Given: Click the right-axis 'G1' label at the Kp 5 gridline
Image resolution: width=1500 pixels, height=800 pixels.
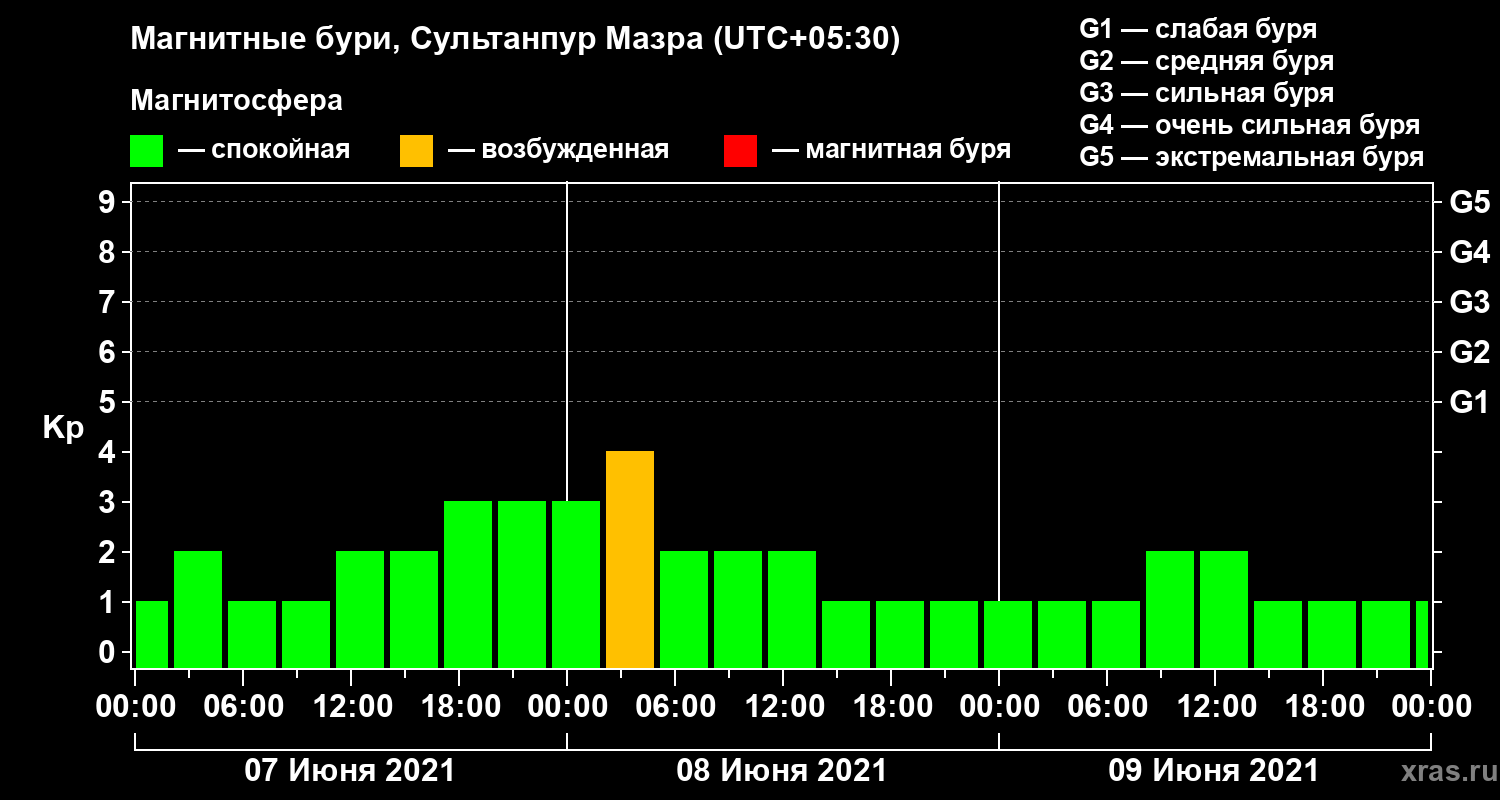Looking at the screenshot, I should pos(1469,402).
